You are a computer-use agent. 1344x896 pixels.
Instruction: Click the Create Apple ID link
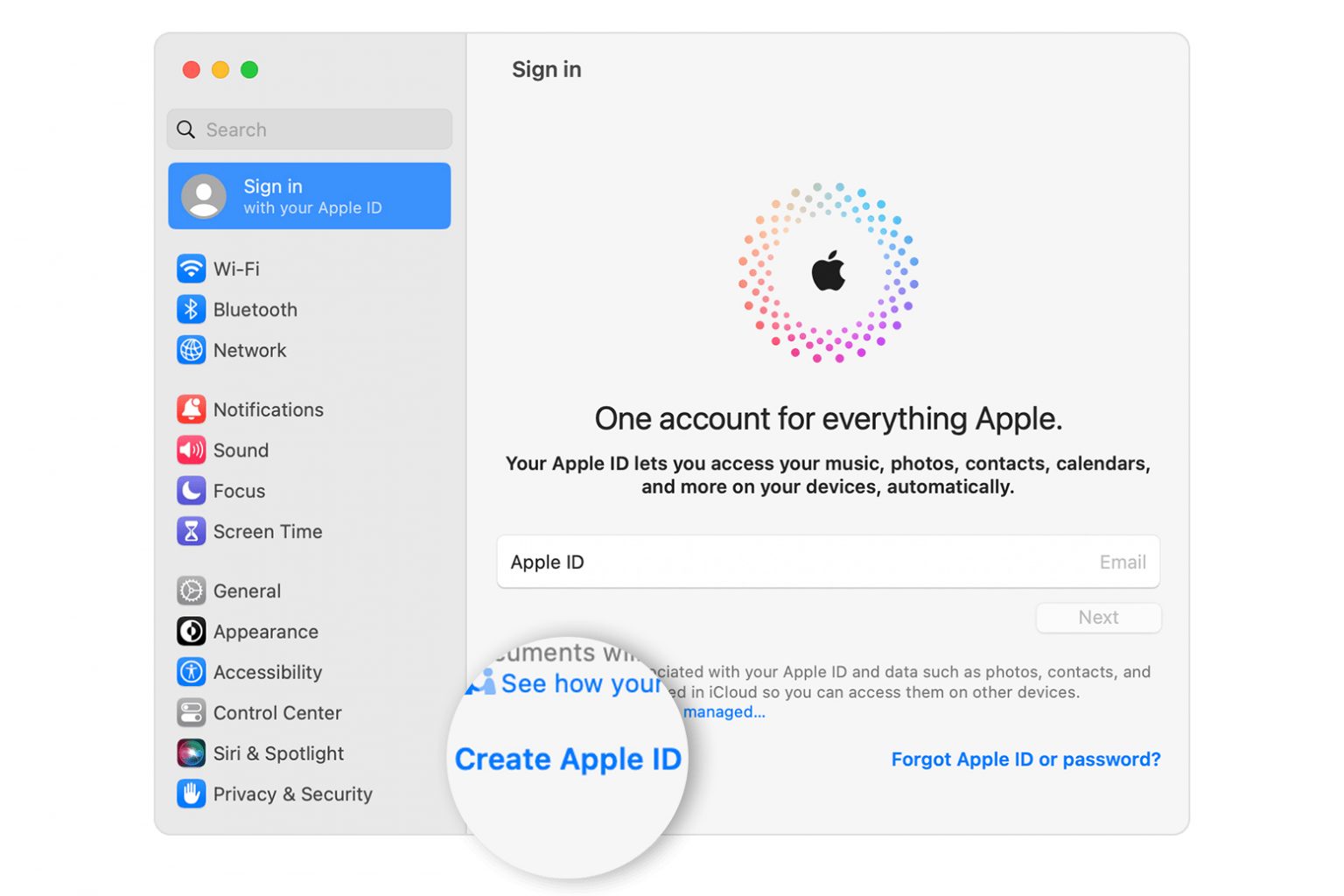[x=568, y=759]
